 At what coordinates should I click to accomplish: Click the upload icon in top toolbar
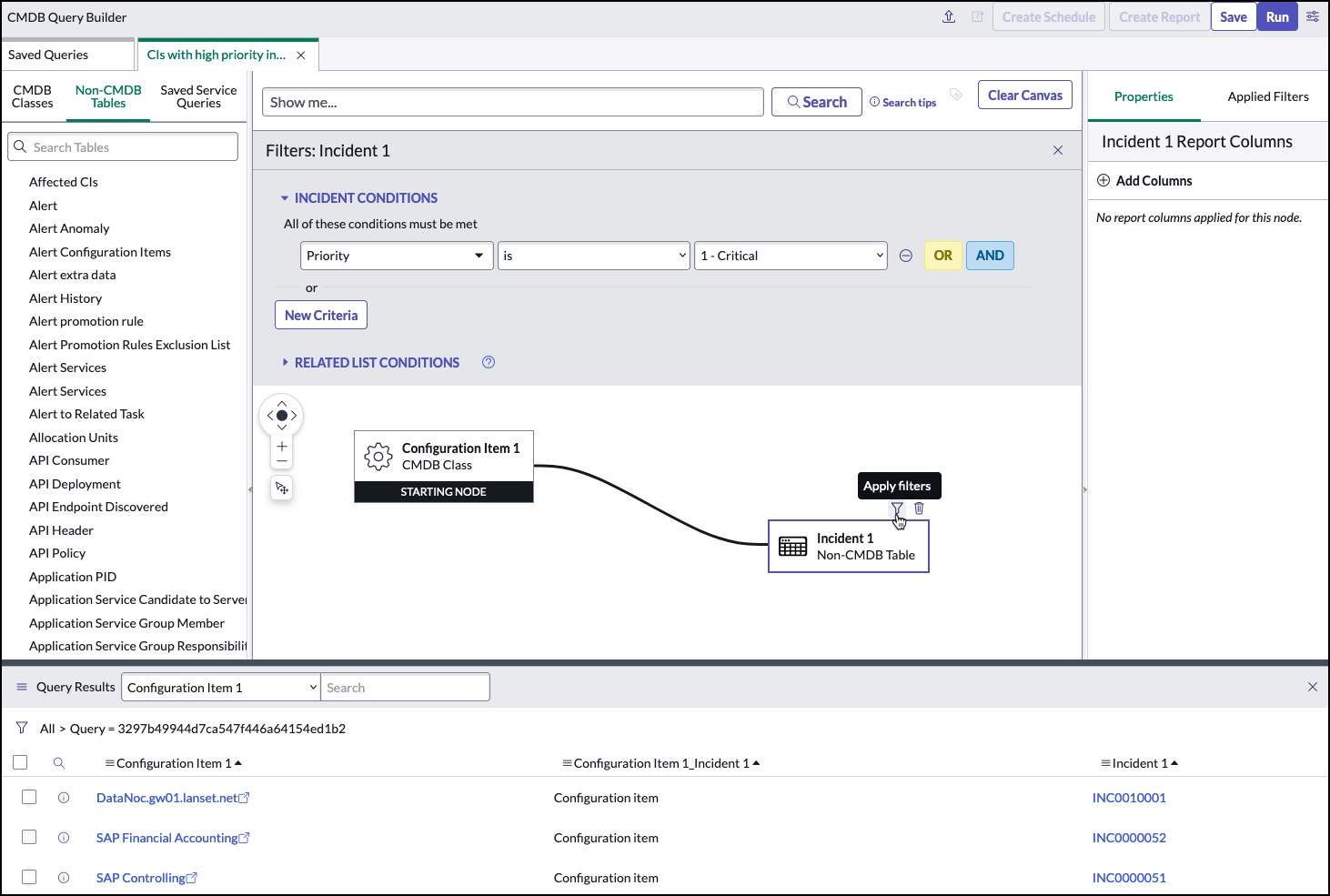948,16
